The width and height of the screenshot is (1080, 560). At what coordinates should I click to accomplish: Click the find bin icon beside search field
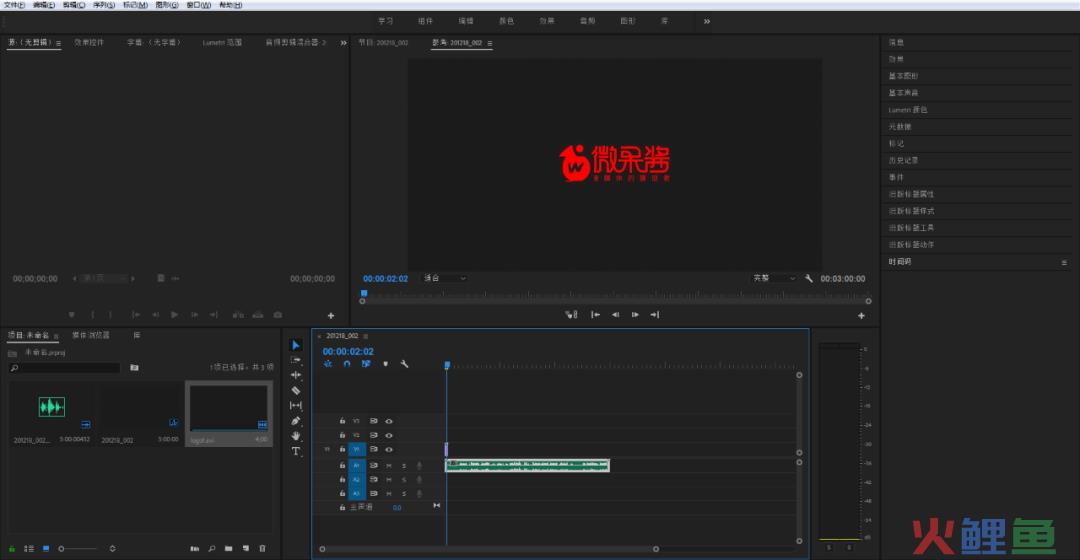pos(134,368)
